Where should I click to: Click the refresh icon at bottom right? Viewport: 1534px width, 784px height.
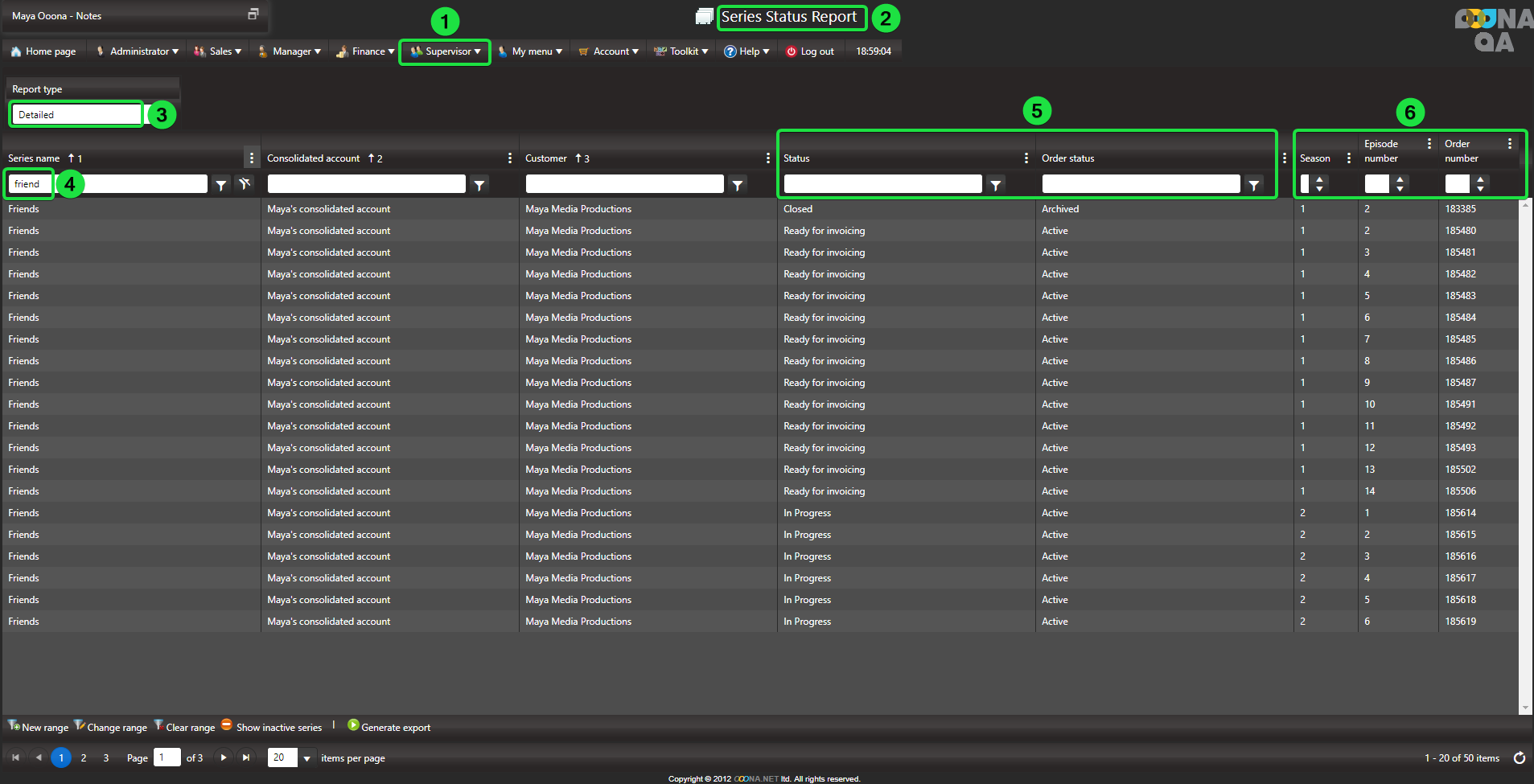1519,757
